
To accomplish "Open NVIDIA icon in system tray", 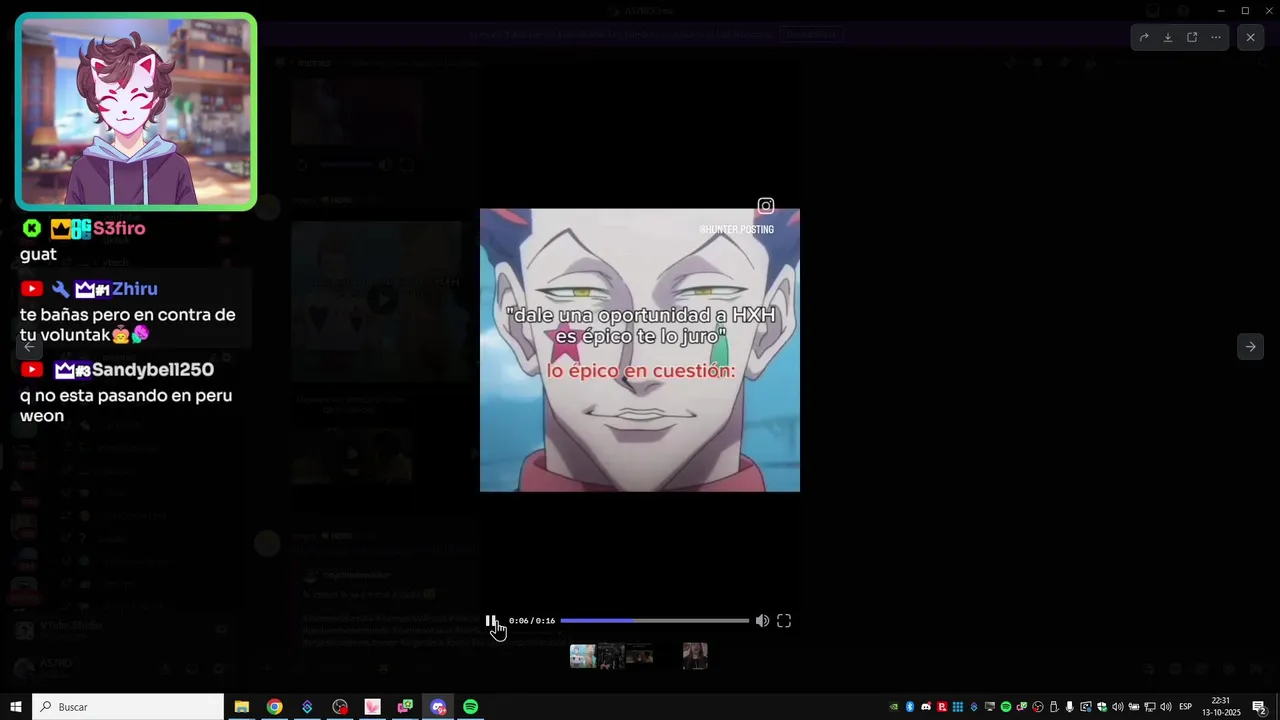I will 894,707.
